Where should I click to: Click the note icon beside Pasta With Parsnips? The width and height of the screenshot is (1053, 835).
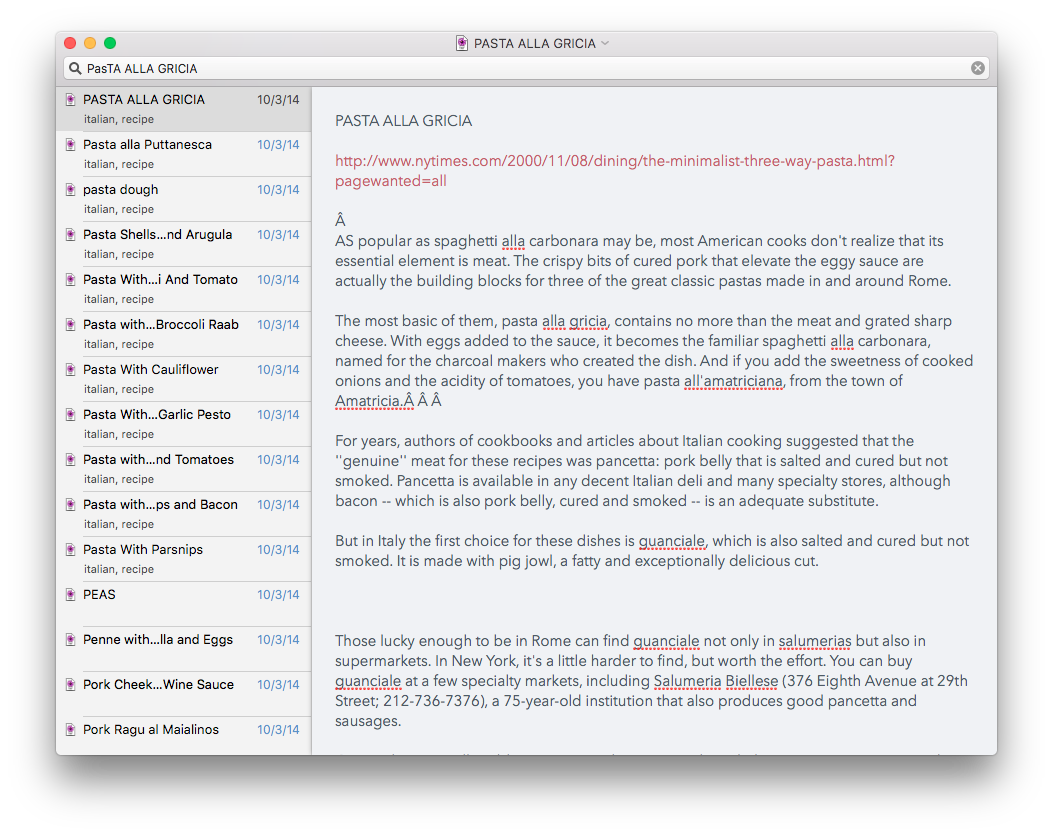click(71, 550)
